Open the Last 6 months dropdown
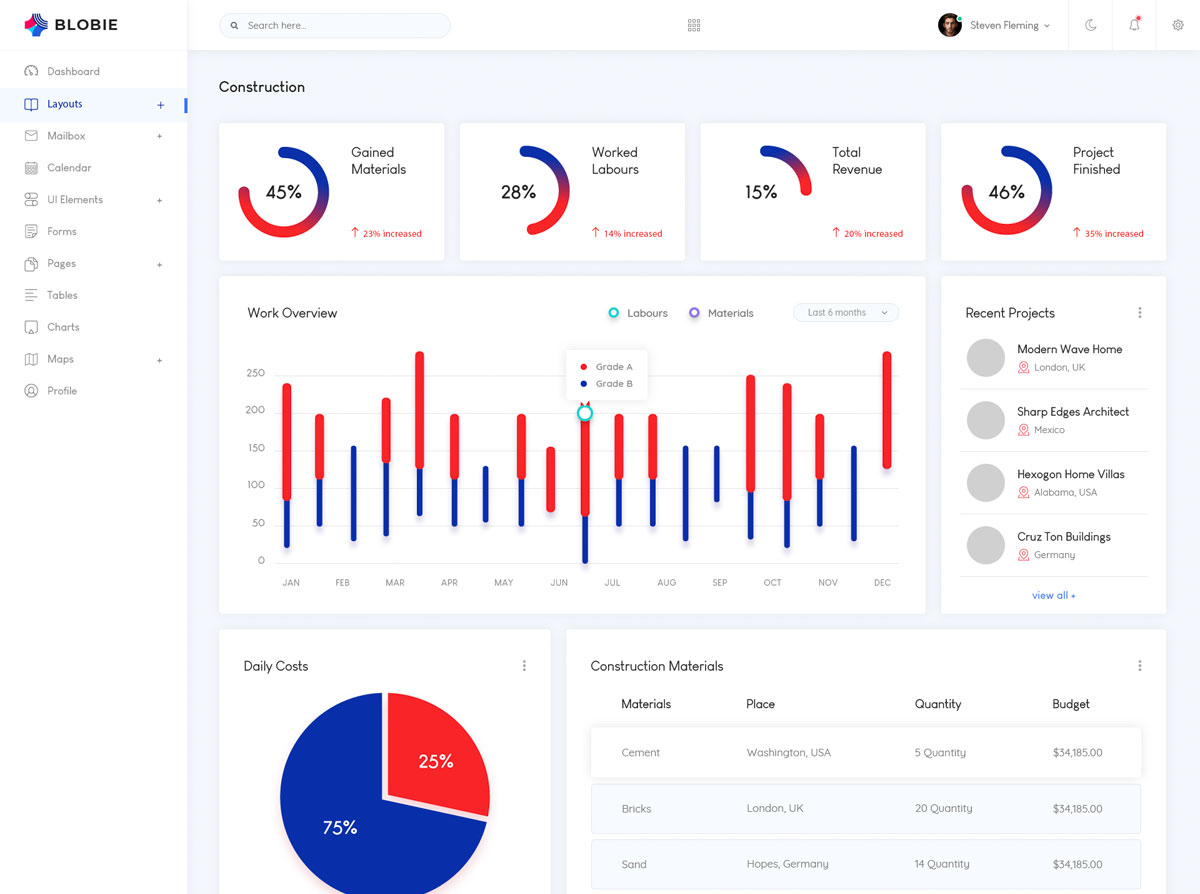The height and width of the screenshot is (894, 1200). click(x=846, y=313)
